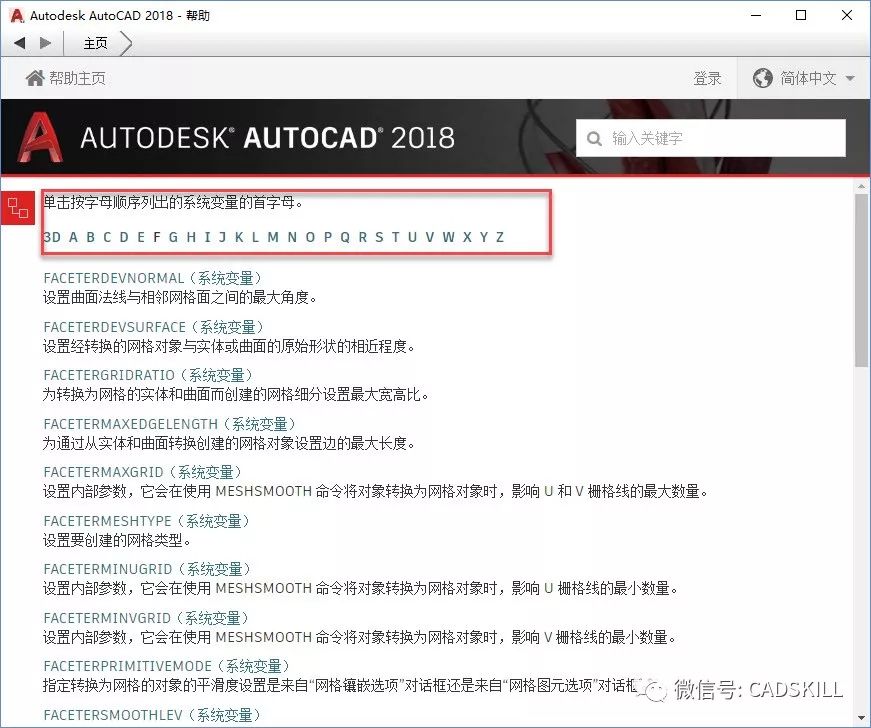Select letter X in the index
The height and width of the screenshot is (728, 871).
[467, 237]
